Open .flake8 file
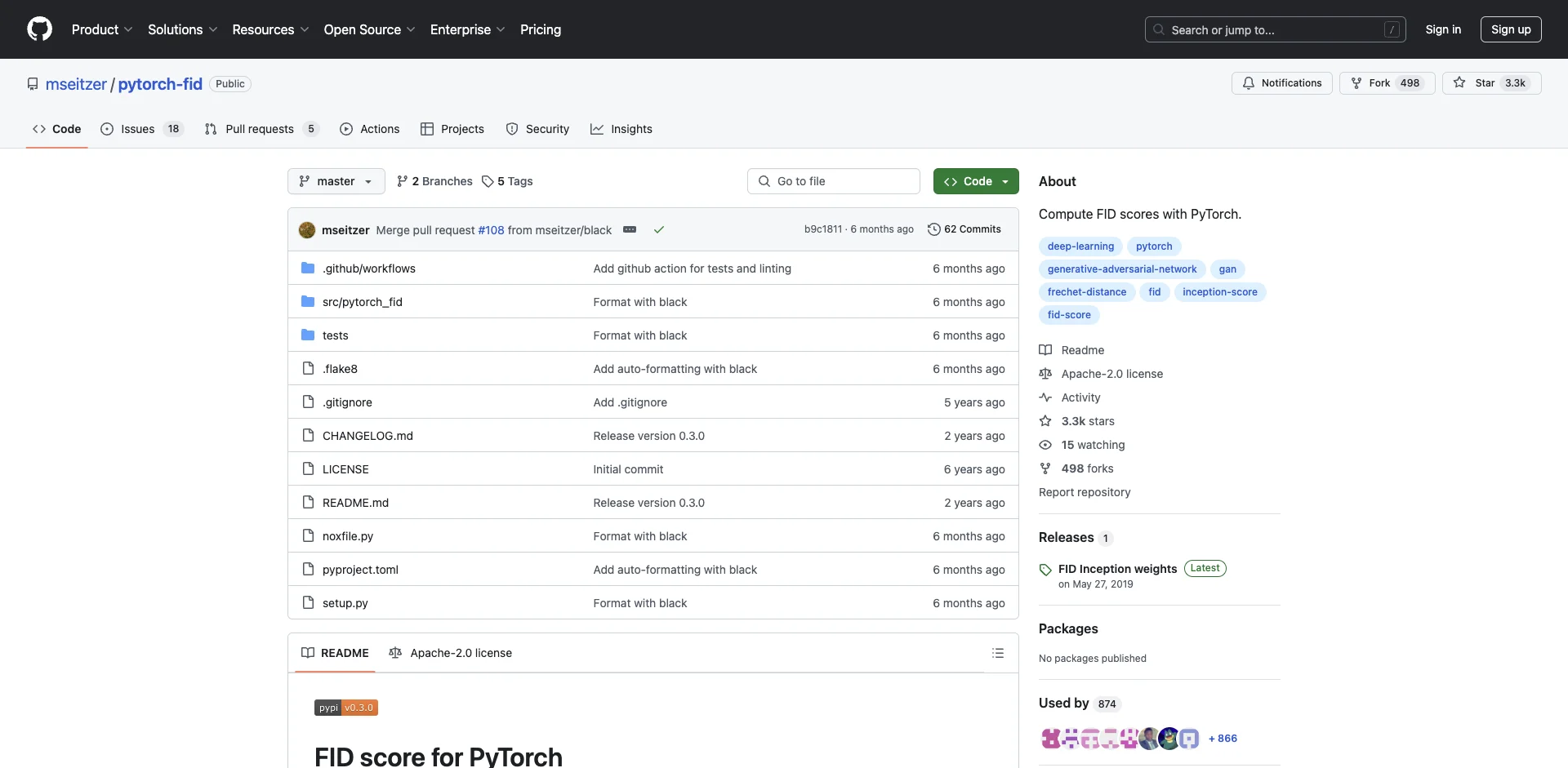 click(x=340, y=369)
